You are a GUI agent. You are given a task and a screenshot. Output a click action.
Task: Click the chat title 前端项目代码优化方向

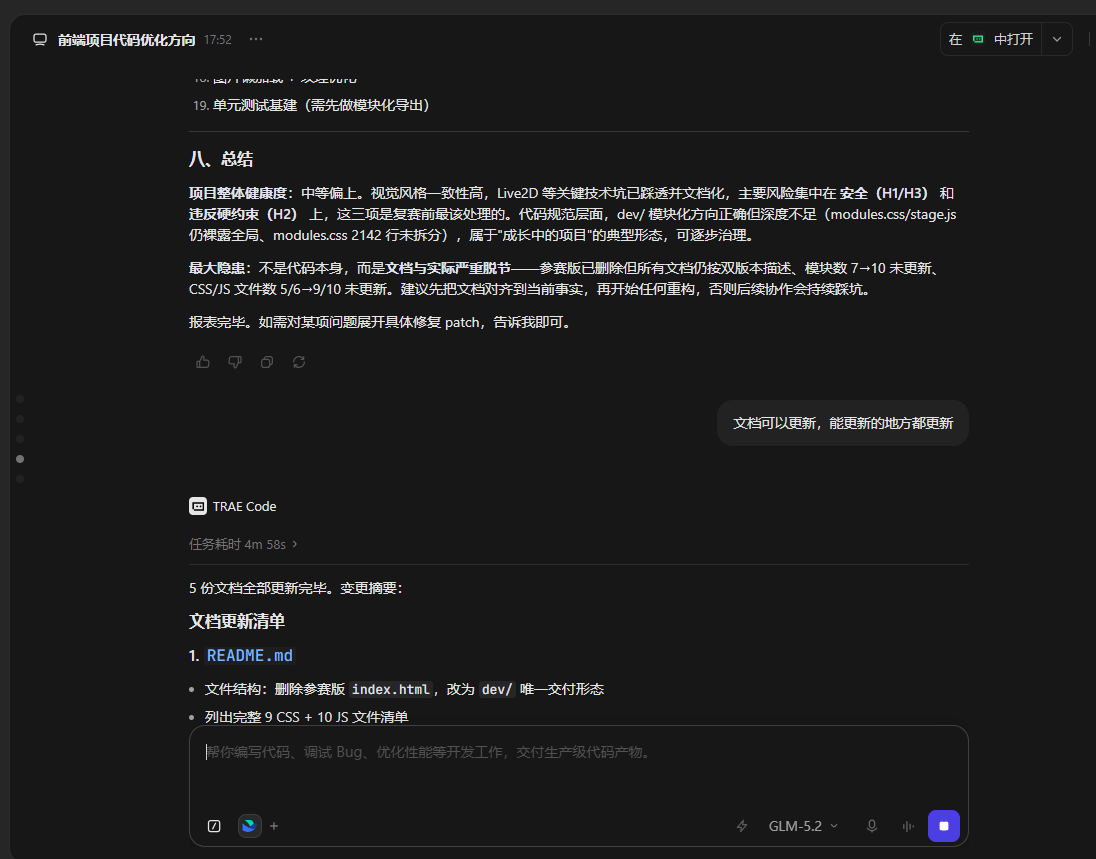point(127,40)
